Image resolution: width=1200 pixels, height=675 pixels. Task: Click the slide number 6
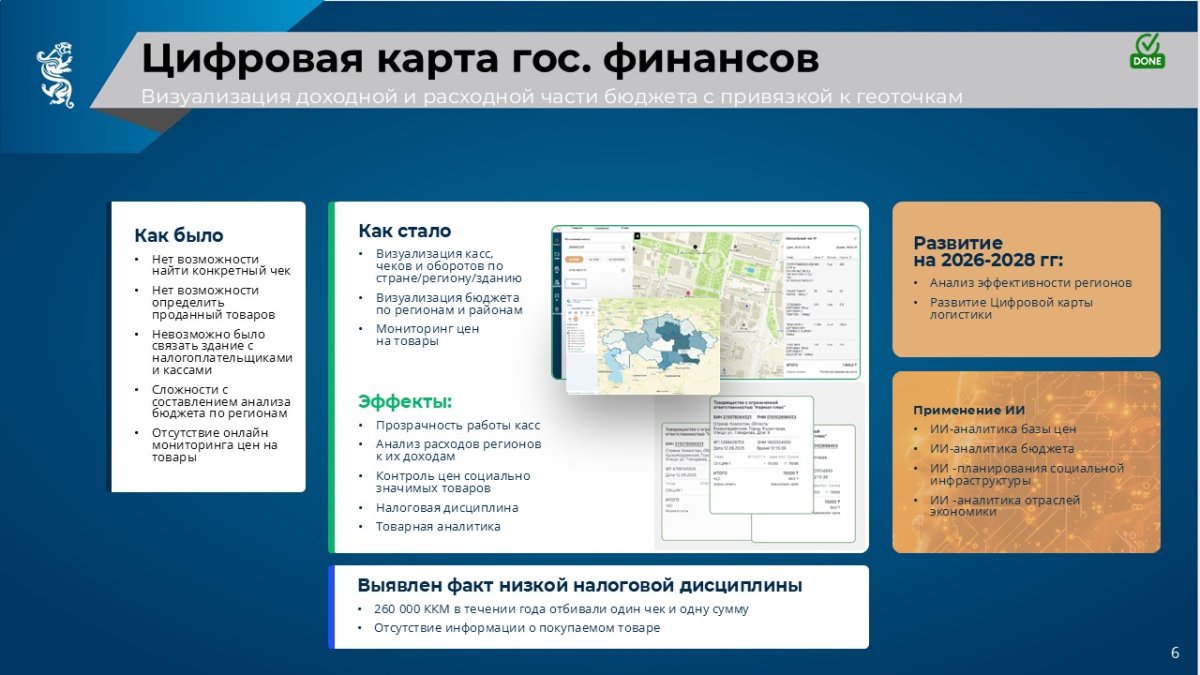coord(1174,653)
